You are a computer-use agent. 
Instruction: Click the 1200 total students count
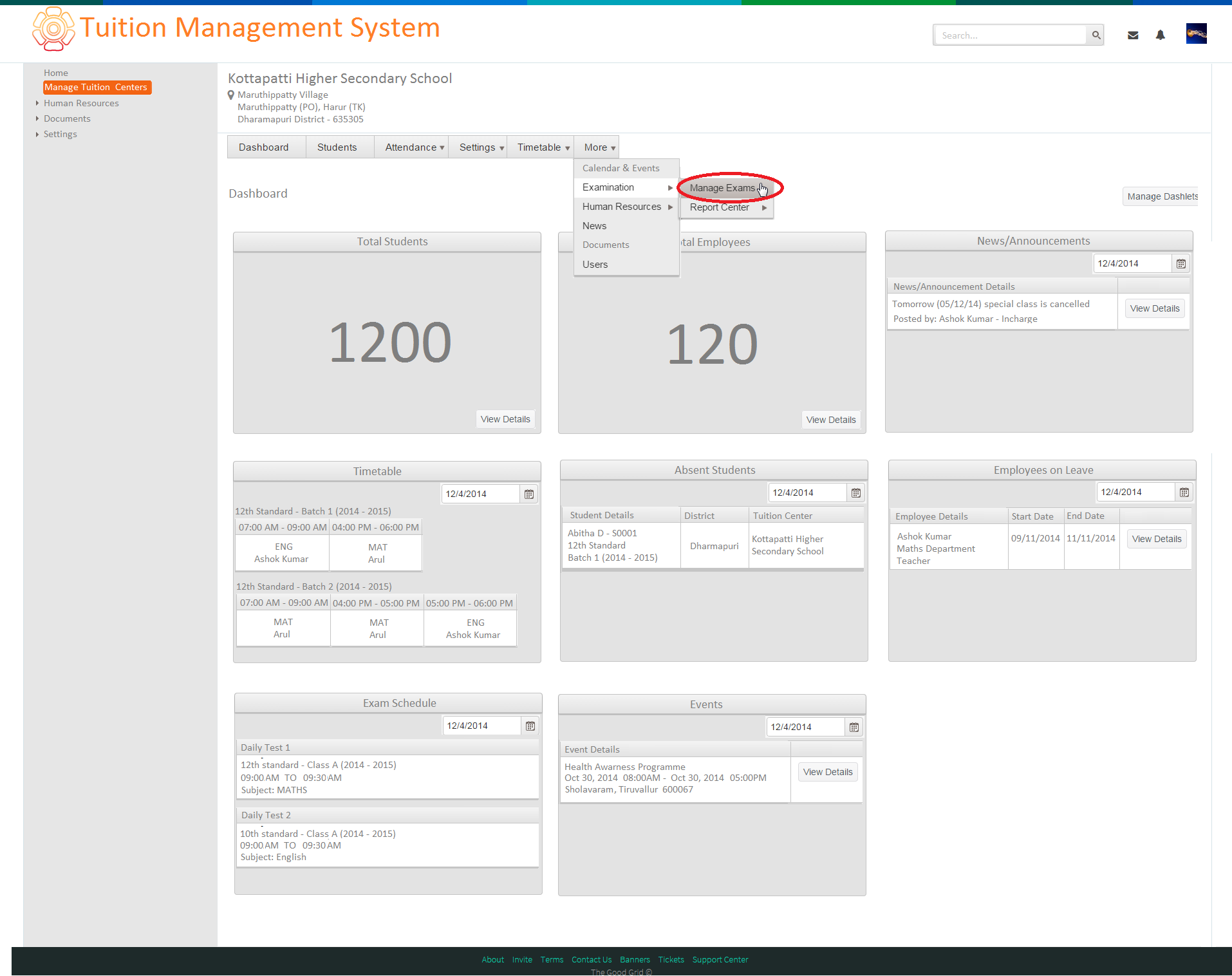pyautogui.click(x=390, y=342)
